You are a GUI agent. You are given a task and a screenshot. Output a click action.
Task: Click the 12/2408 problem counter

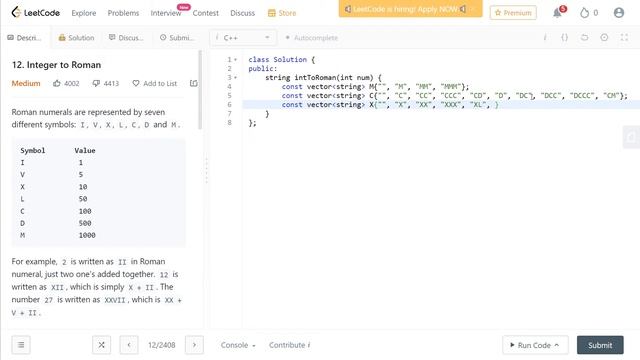click(x=162, y=345)
